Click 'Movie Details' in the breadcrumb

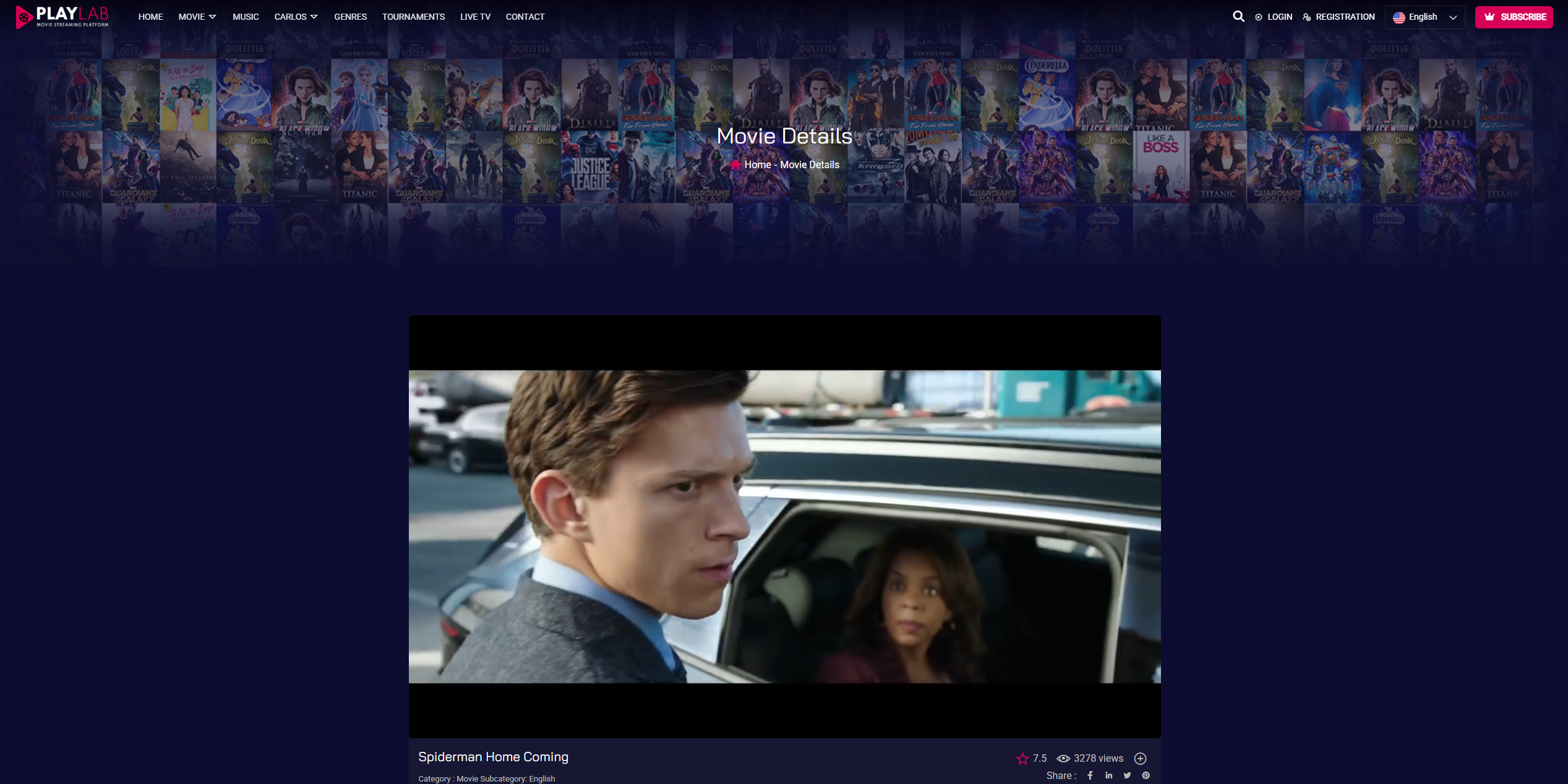pos(810,164)
